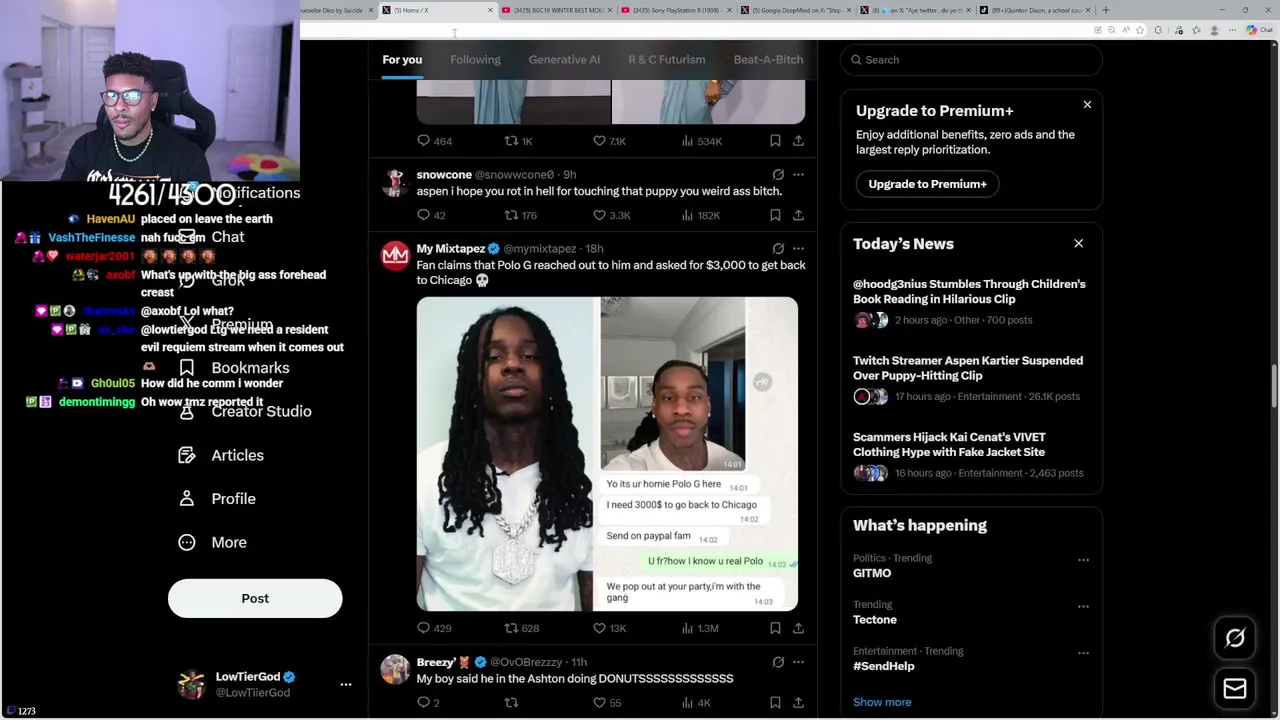Open the Google DeepMind browser tab
The image size is (1280, 720).
[x=798, y=10]
